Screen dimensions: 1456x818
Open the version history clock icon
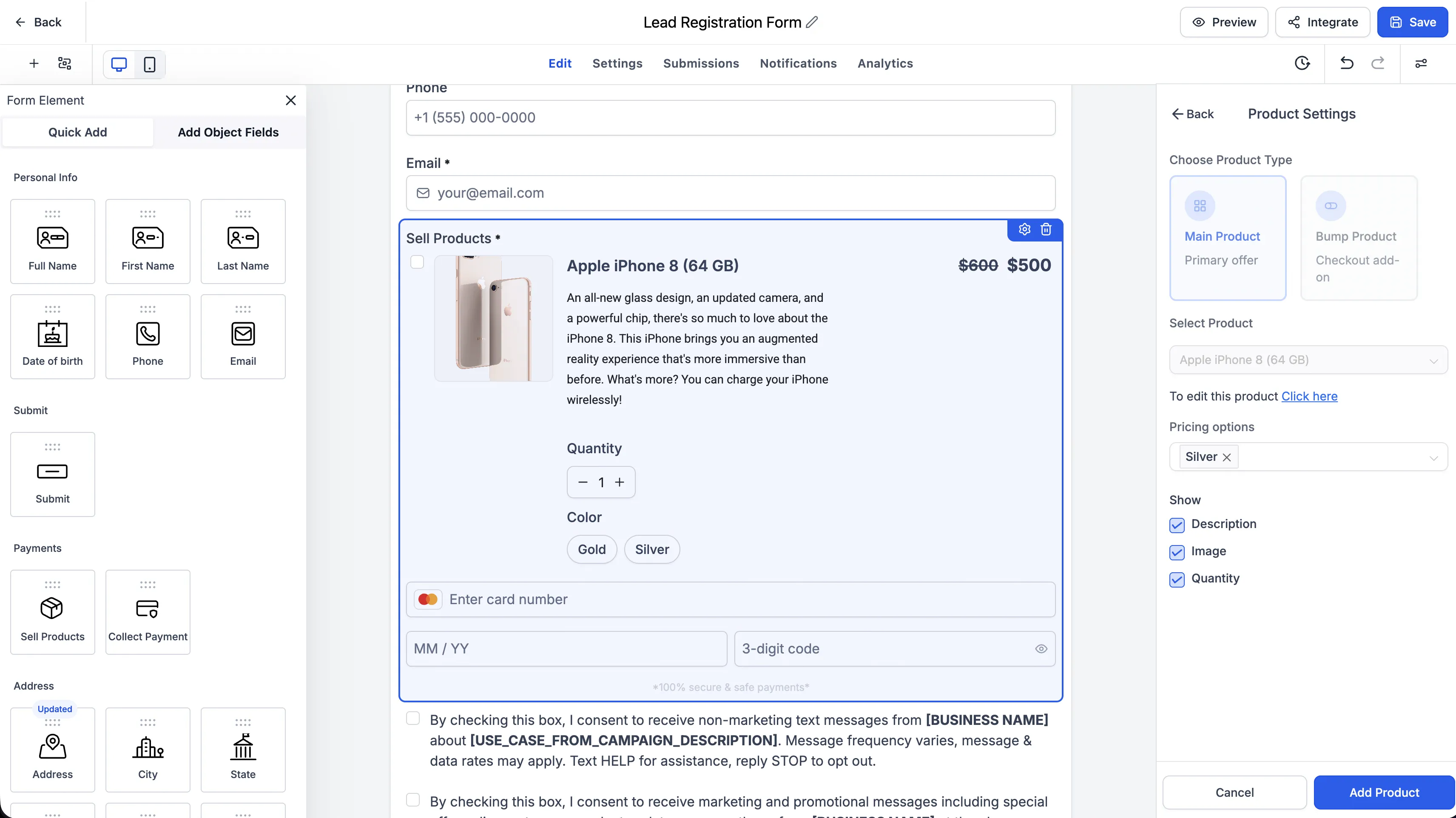coord(1302,63)
